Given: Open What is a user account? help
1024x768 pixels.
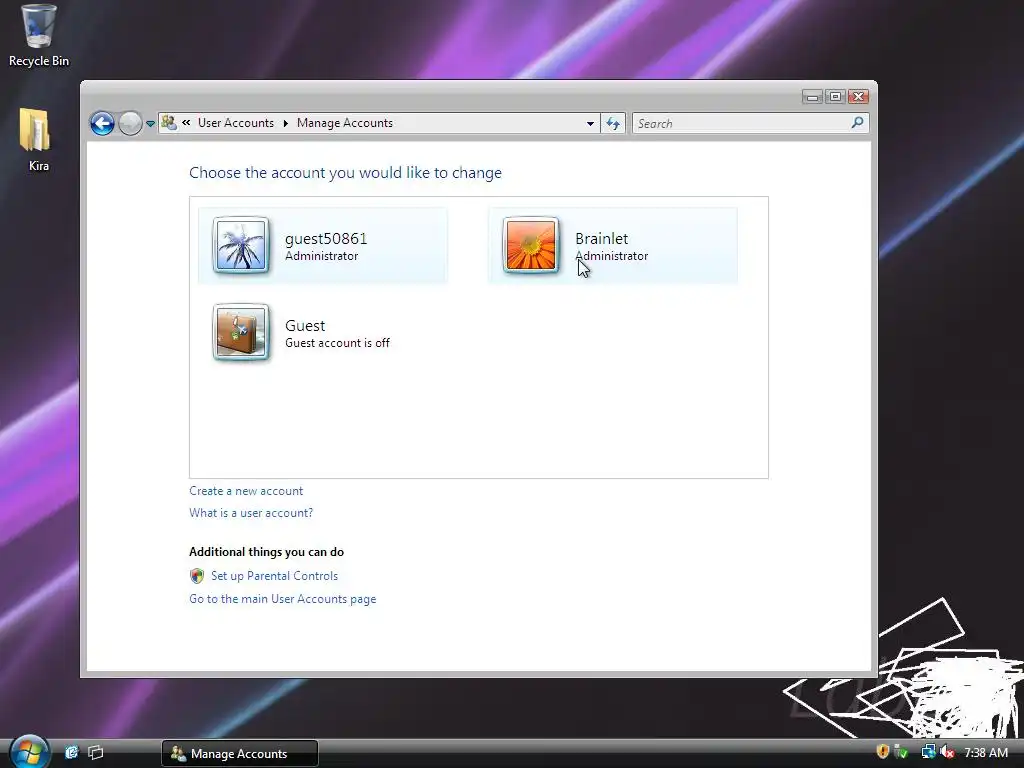Looking at the screenshot, I should click(251, 513).
